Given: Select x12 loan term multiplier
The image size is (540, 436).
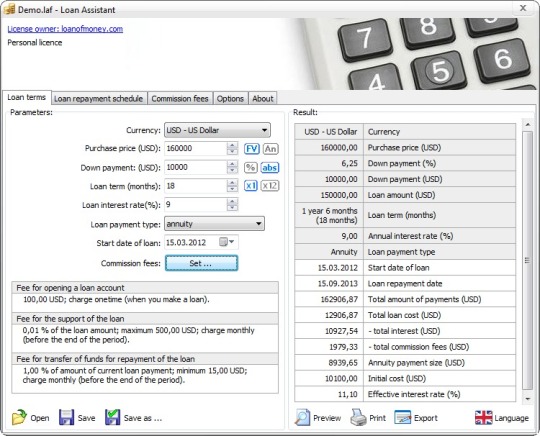Looking at the screenshot, I should [x=270, y=186].
